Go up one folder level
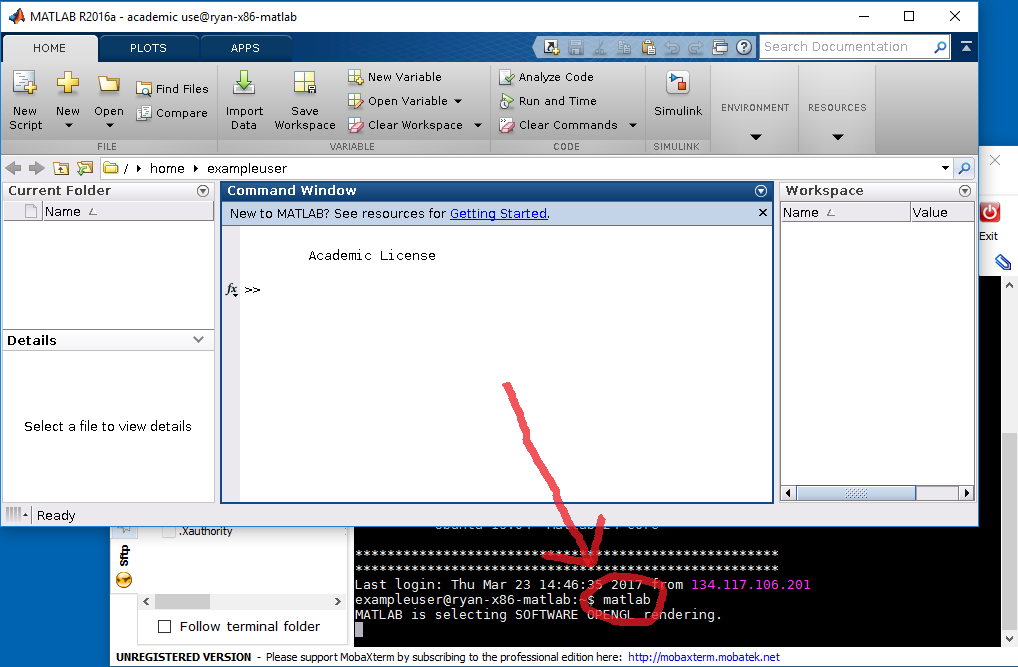1018x667 pixels. pos(61,168)
